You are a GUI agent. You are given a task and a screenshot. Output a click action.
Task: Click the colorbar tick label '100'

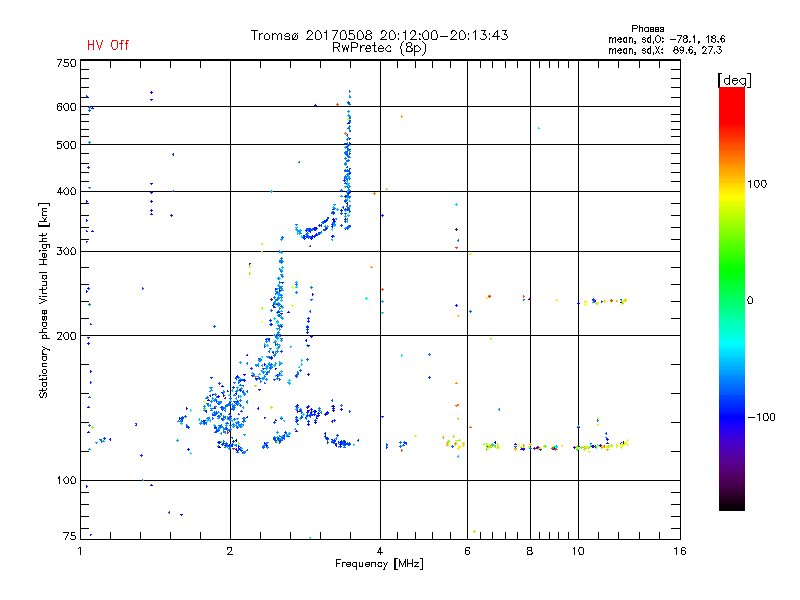coord(757,184)
